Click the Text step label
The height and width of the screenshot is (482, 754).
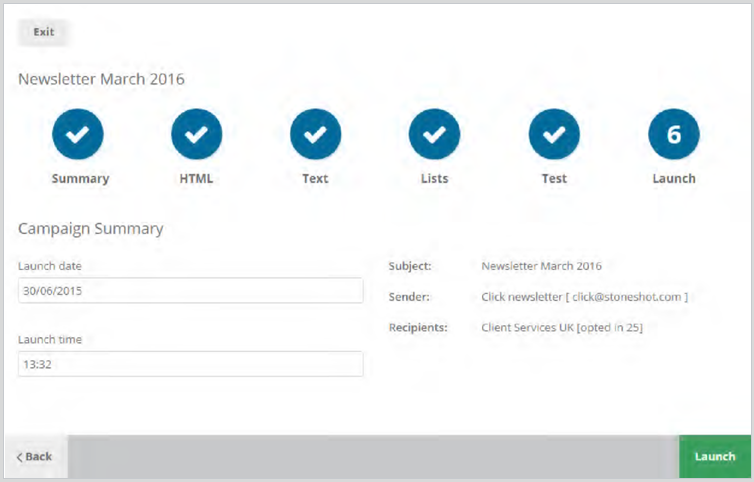(x=315, y=178)
